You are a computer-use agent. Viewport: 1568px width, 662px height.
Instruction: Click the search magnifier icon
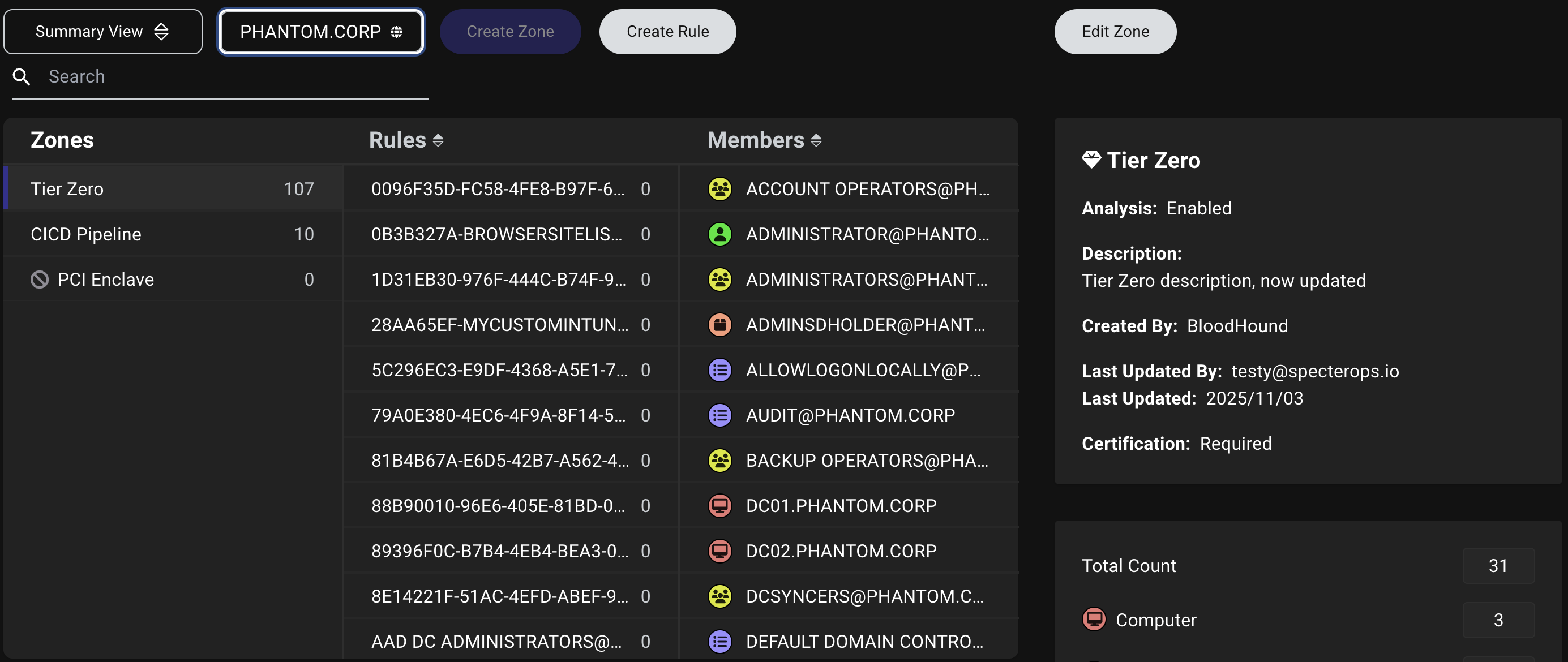click(x=22, y=76)
